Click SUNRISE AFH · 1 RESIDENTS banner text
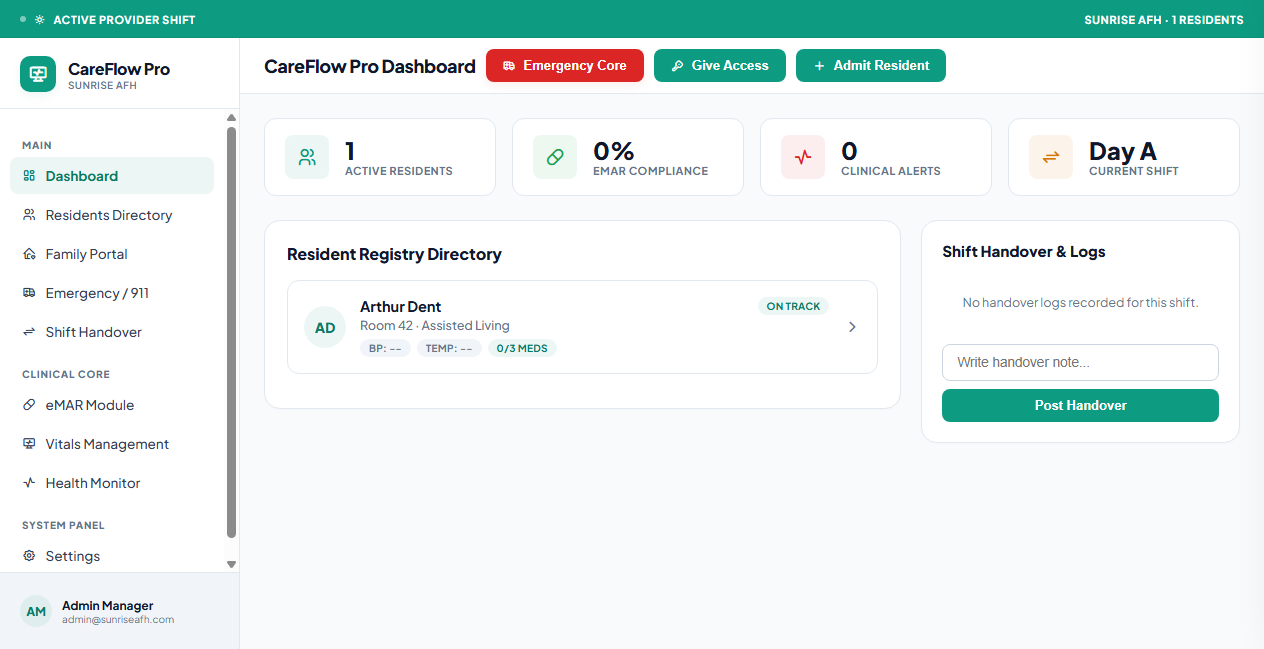Screen dimensions: 1264x649 click(1164, 20)
